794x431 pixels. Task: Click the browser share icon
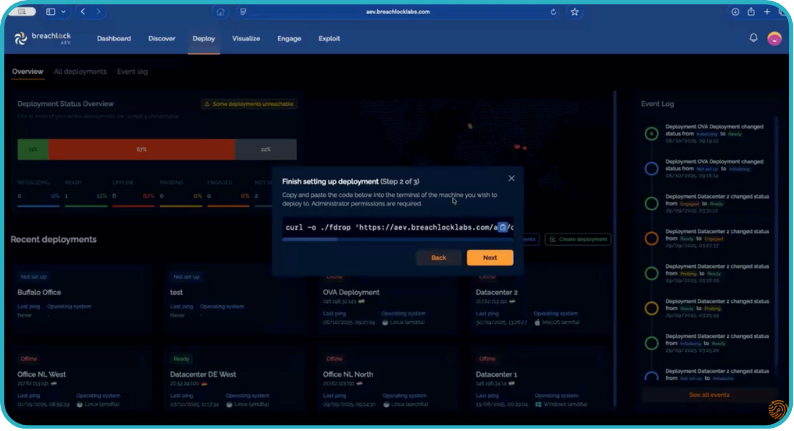point(751,12)
